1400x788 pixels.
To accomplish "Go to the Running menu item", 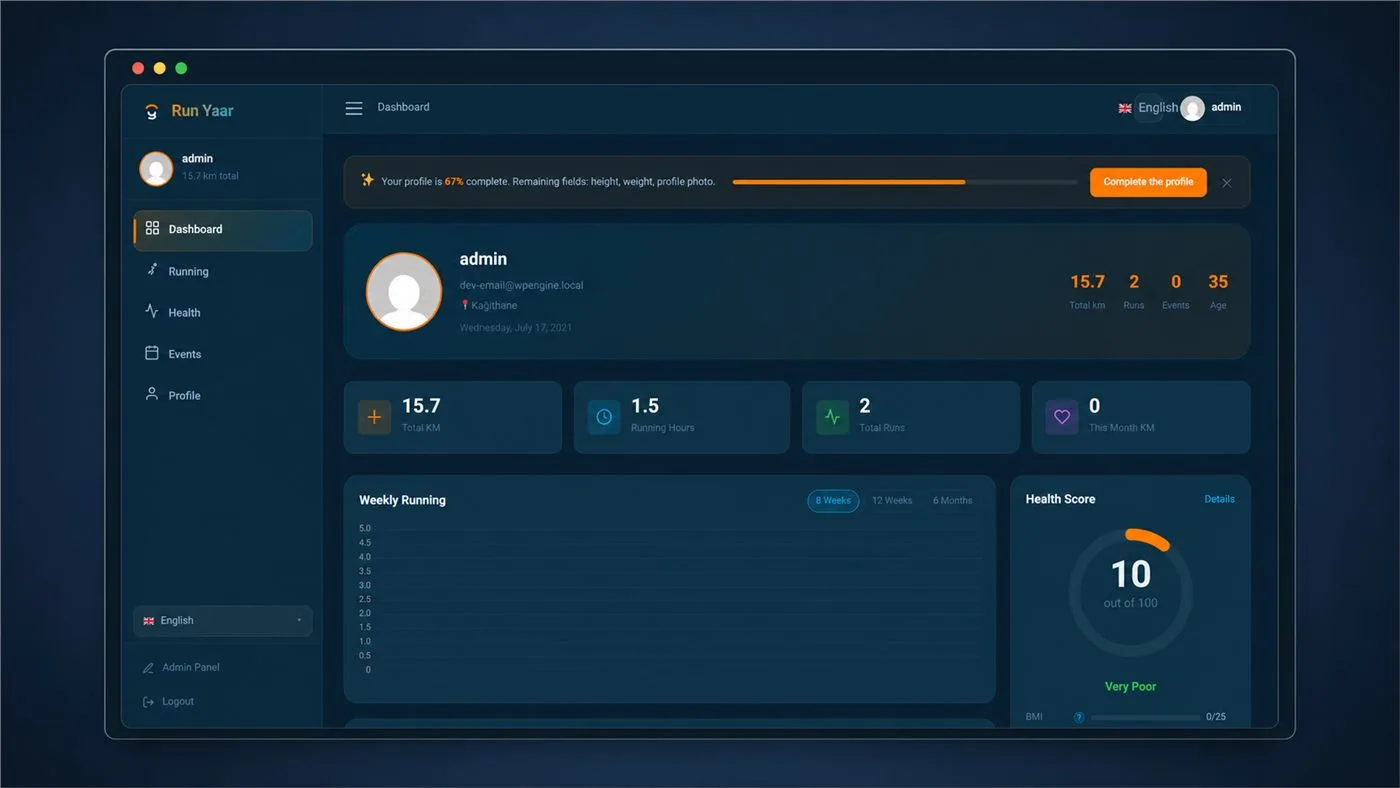I will 223,271.
